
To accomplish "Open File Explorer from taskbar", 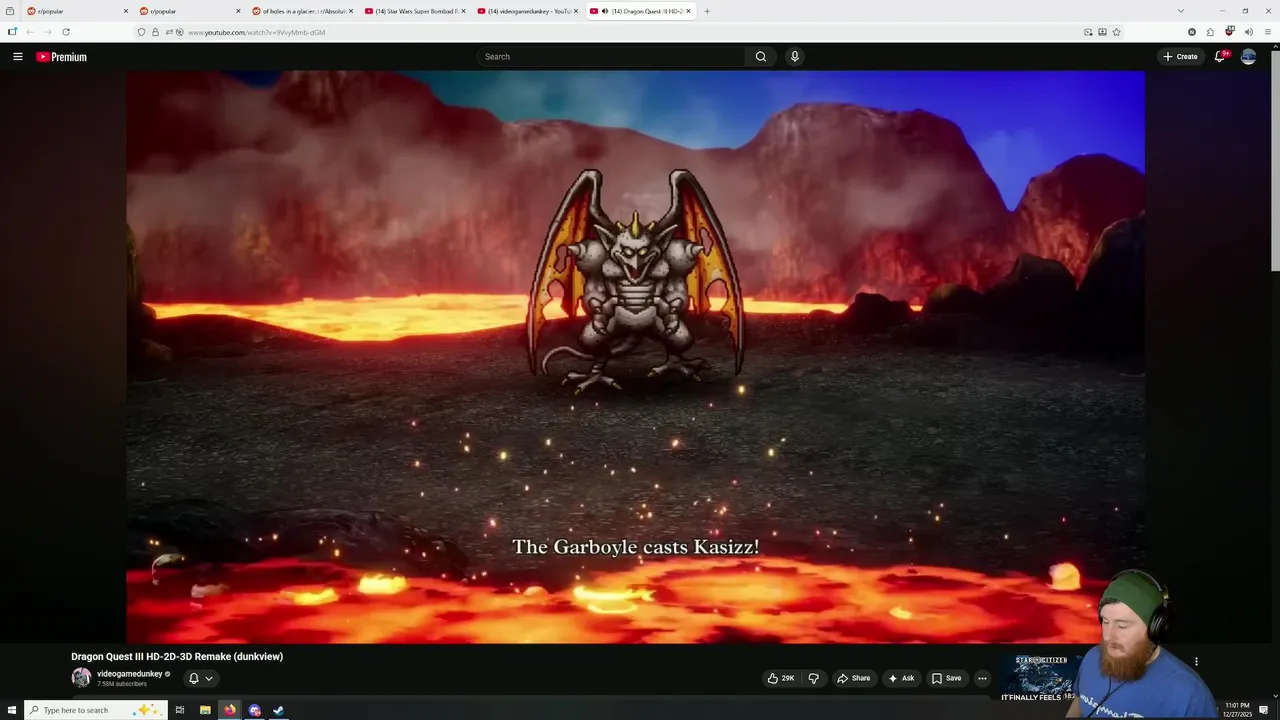I will [205, 710].
